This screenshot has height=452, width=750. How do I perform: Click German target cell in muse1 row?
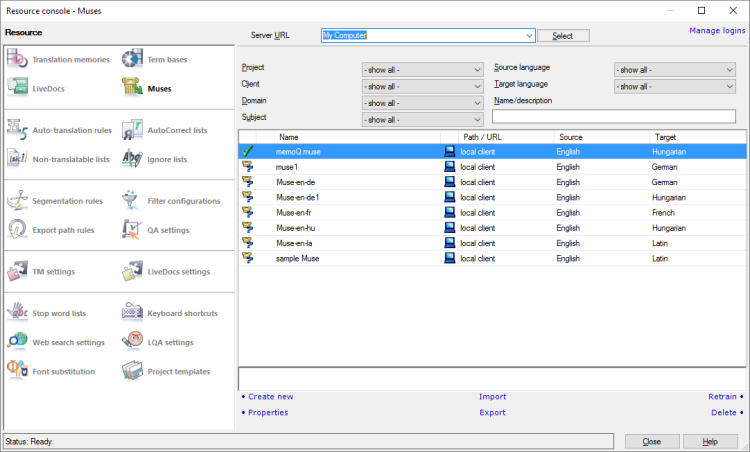click(x=664, y=167)
